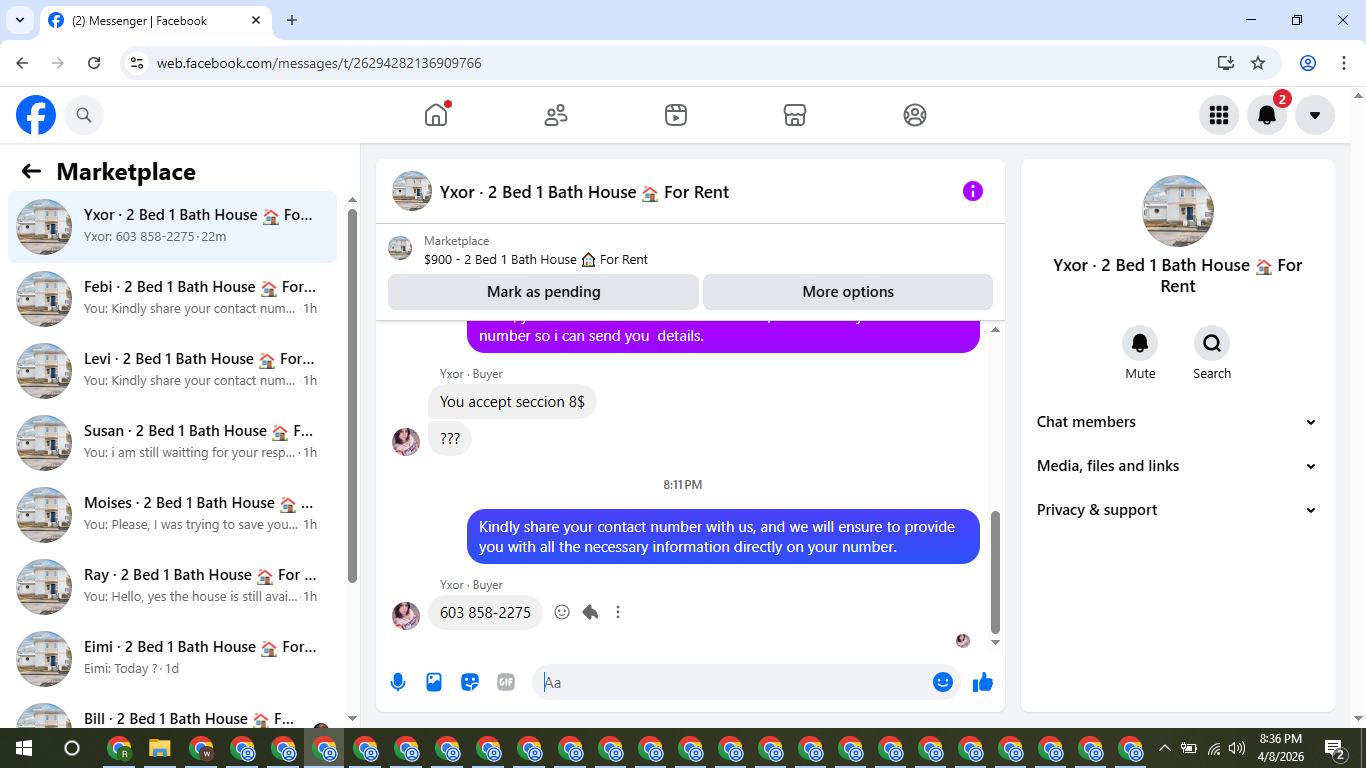This screenshot has width=1366, height=768.
Task: Open the Ray conversation in the list
Action: 173,587
